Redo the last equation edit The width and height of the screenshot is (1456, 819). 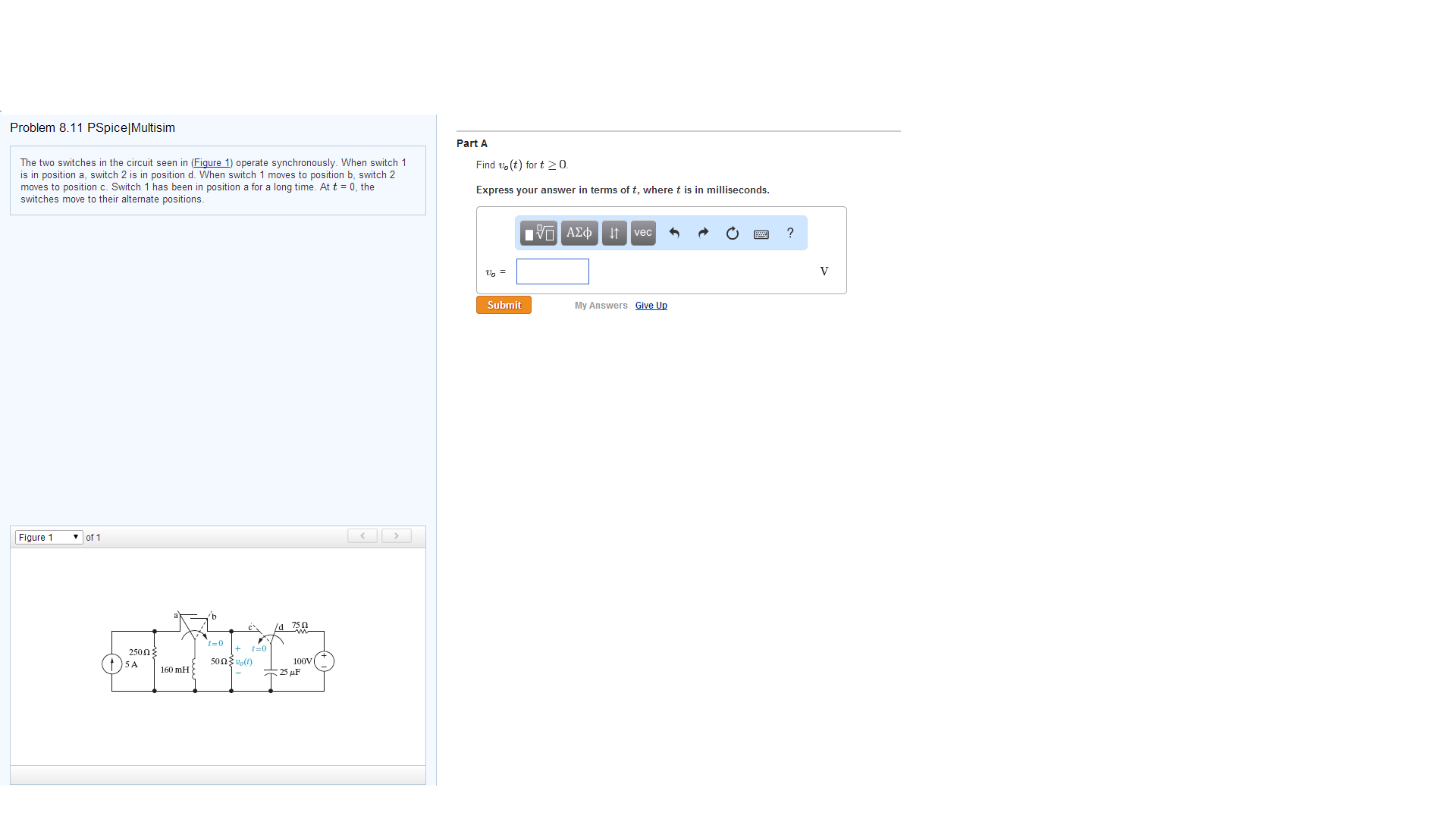(703, 233)
